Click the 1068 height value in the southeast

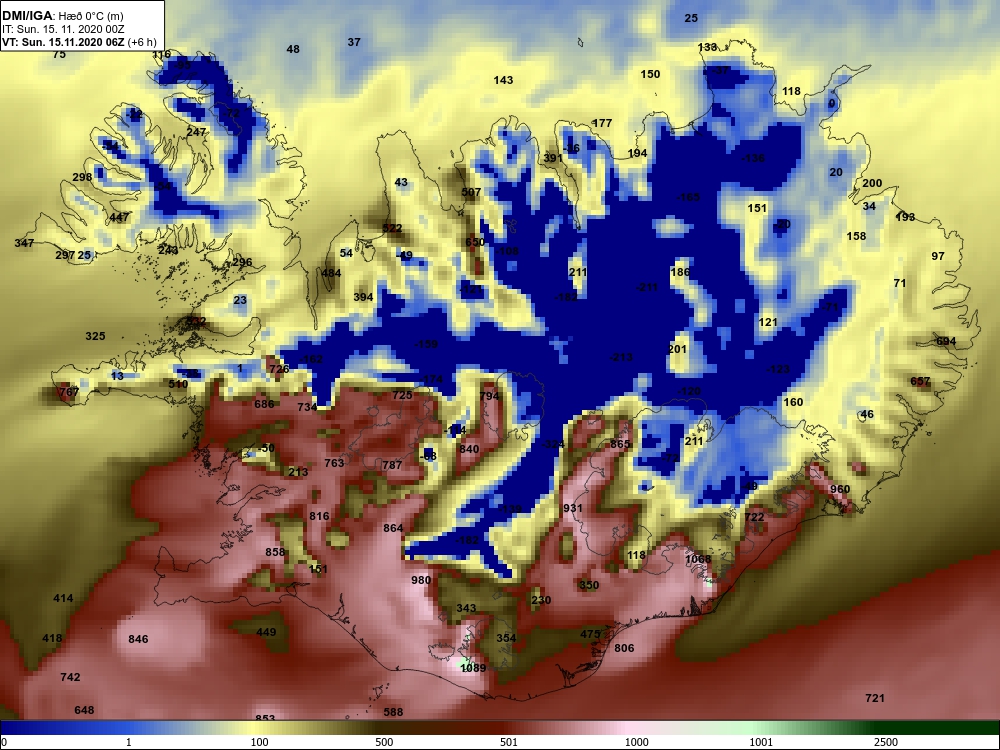pos(698,559)
